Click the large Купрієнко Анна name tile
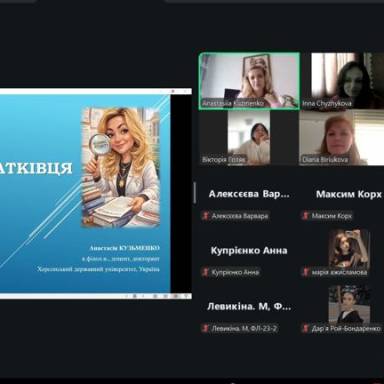This screenshot has width=384, height=384. click(249, 250)
